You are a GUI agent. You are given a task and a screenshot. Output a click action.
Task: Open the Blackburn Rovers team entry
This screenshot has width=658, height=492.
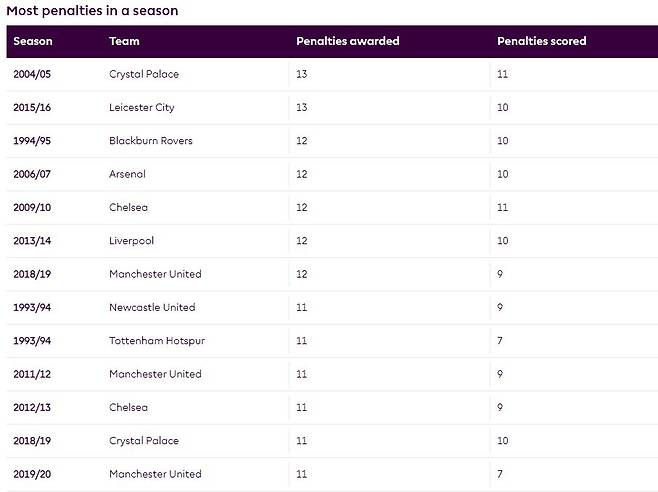[x=150, y=141]
